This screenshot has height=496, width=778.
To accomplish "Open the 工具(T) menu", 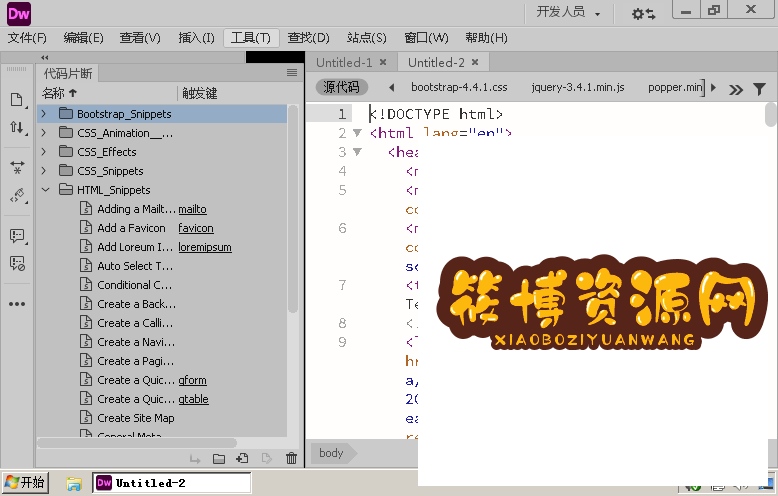I will pos(251,38).
